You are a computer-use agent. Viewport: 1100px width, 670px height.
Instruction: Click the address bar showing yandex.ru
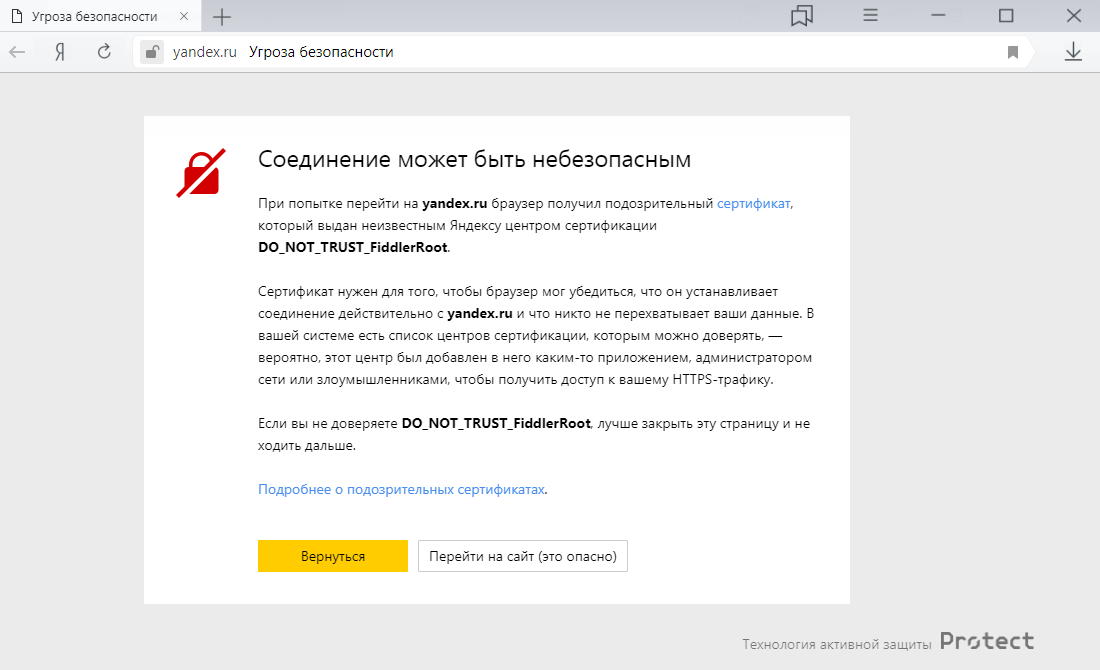[582, 52]
